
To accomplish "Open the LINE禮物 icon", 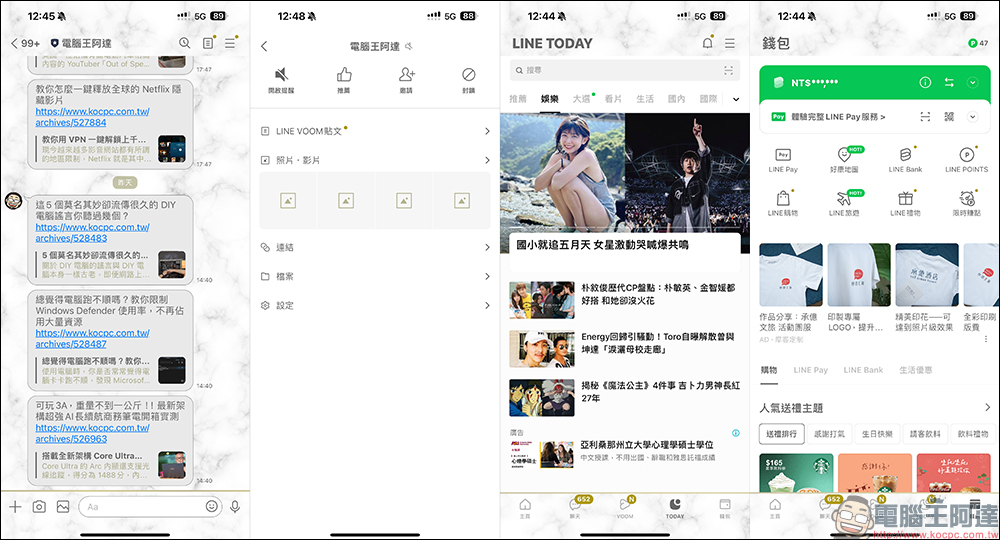I will pos(906,203).
